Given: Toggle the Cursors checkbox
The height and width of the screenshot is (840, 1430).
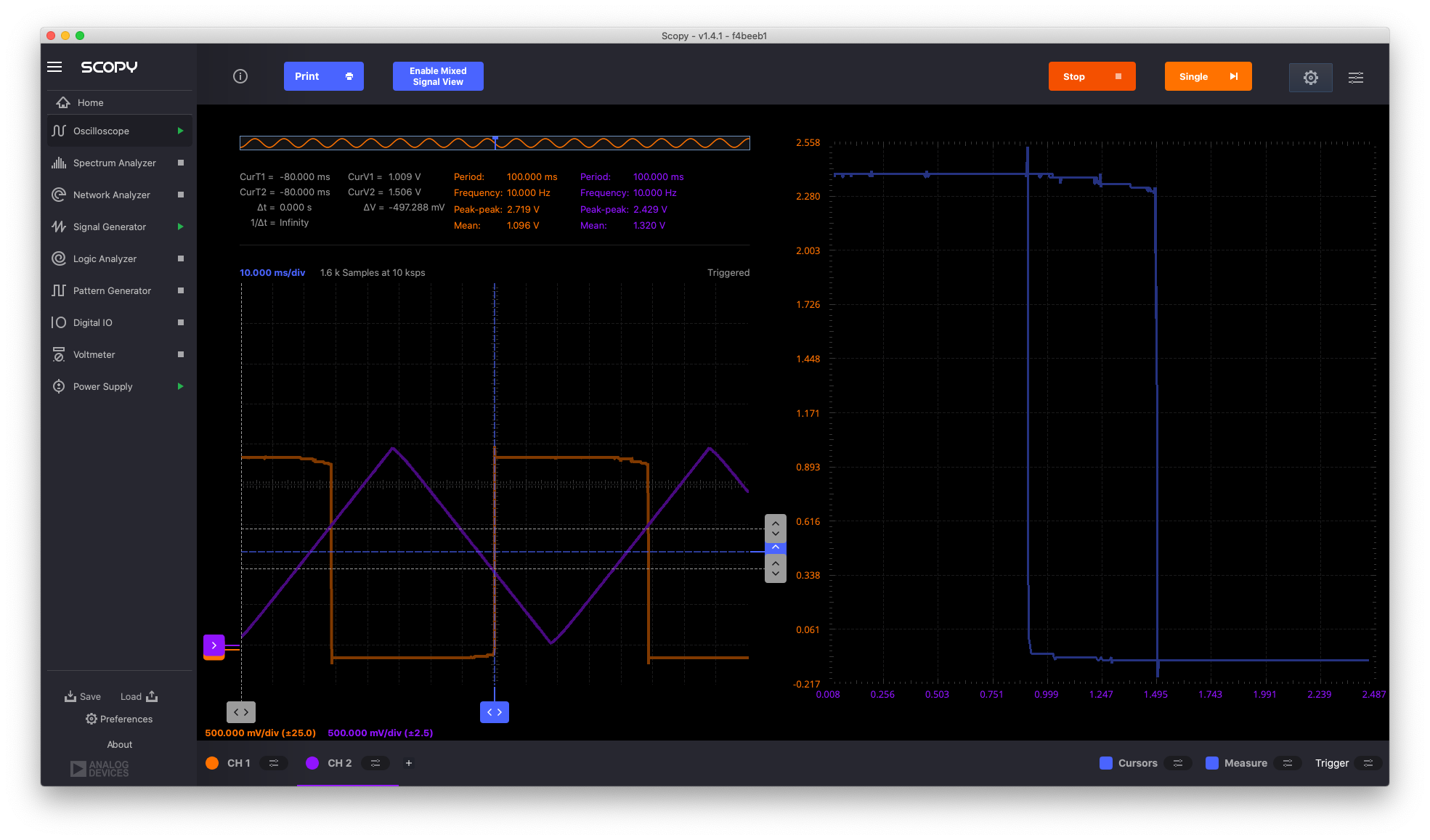Looking at the screenshot, I should tap(1106, 763).
